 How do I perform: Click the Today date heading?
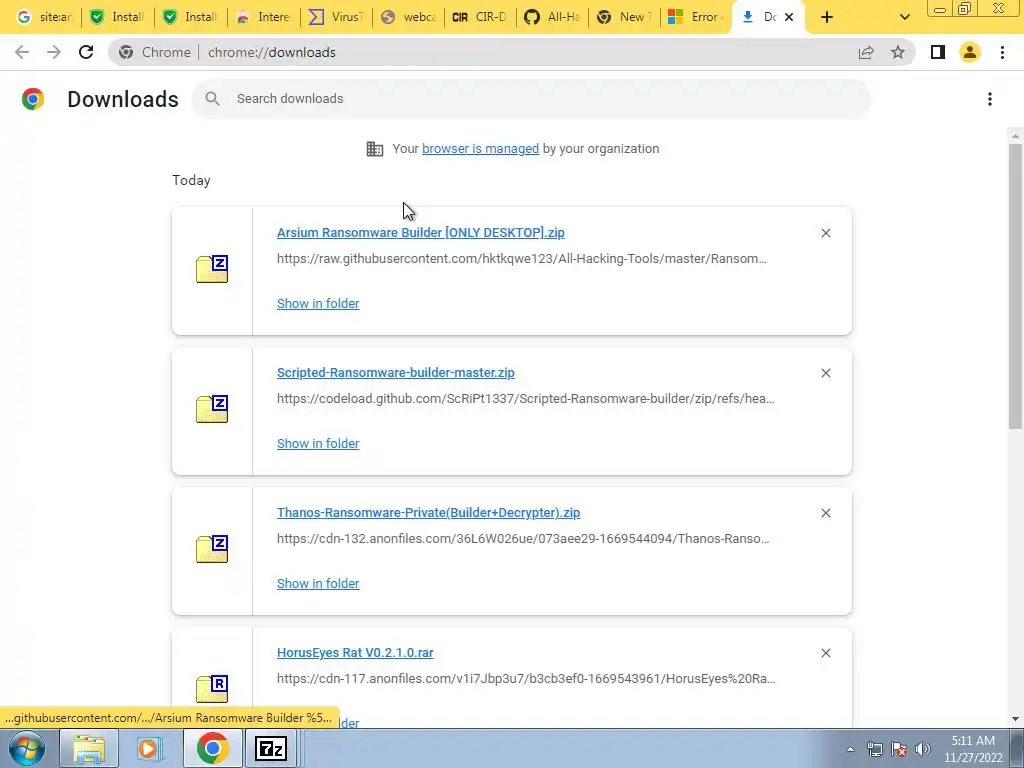[x=191, y=180]
